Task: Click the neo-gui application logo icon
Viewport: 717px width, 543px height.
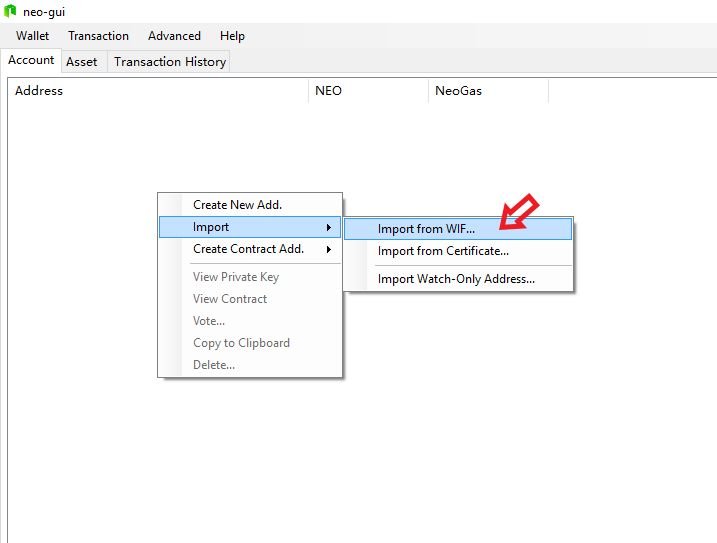Action: (x=10, y=11)
